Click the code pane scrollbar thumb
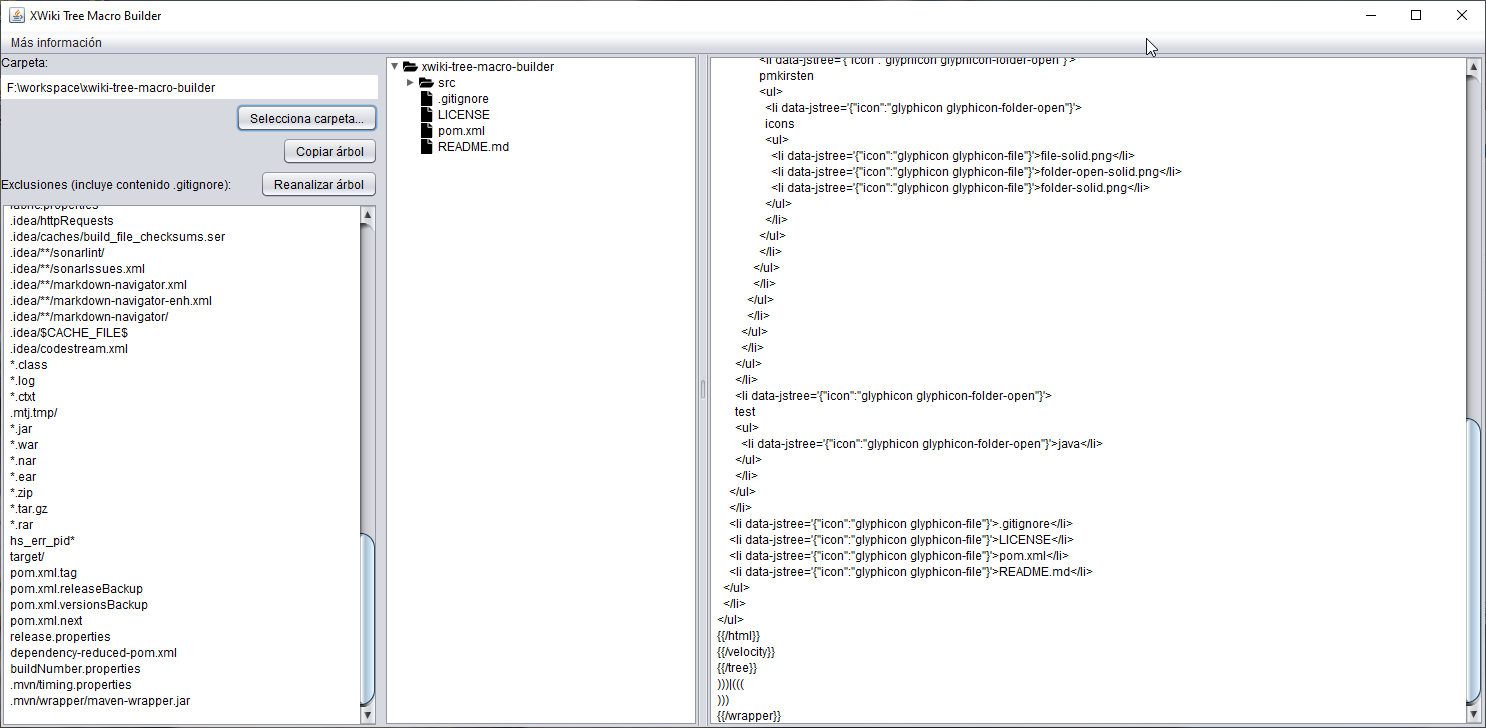1486x728 pixels. [x=1473, y=560]
